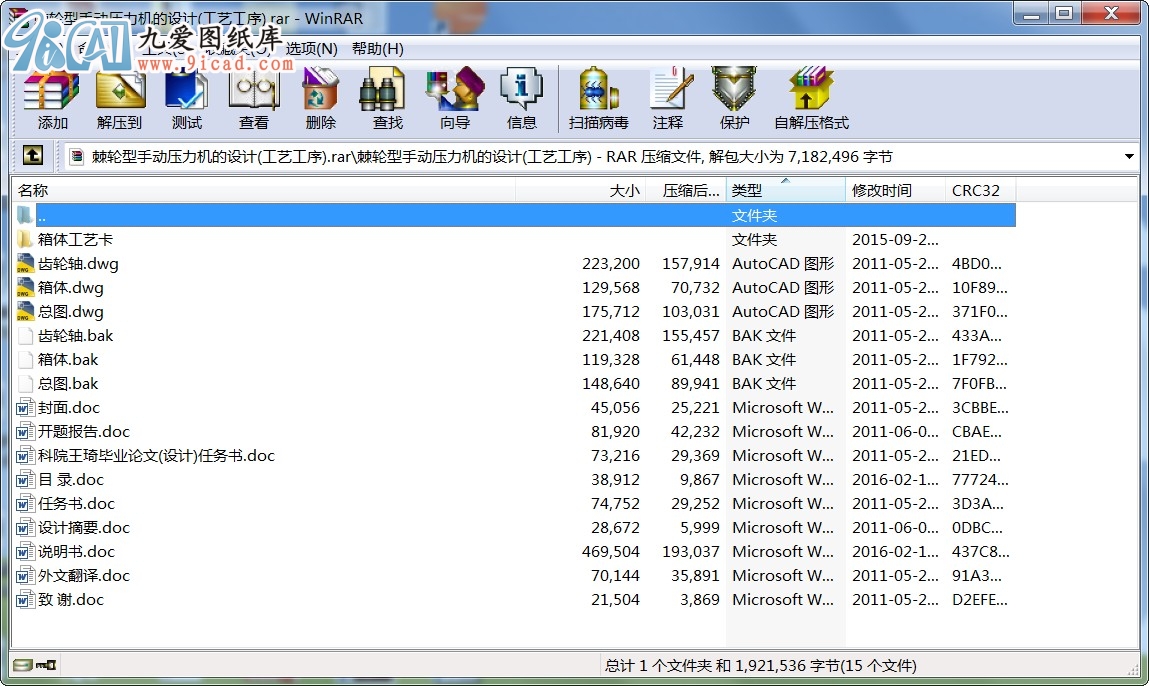Image resolution: width=1149 pixels, height=686 pixels.
Task: Open the Options (选项) menu
Action: coord(311,49)
